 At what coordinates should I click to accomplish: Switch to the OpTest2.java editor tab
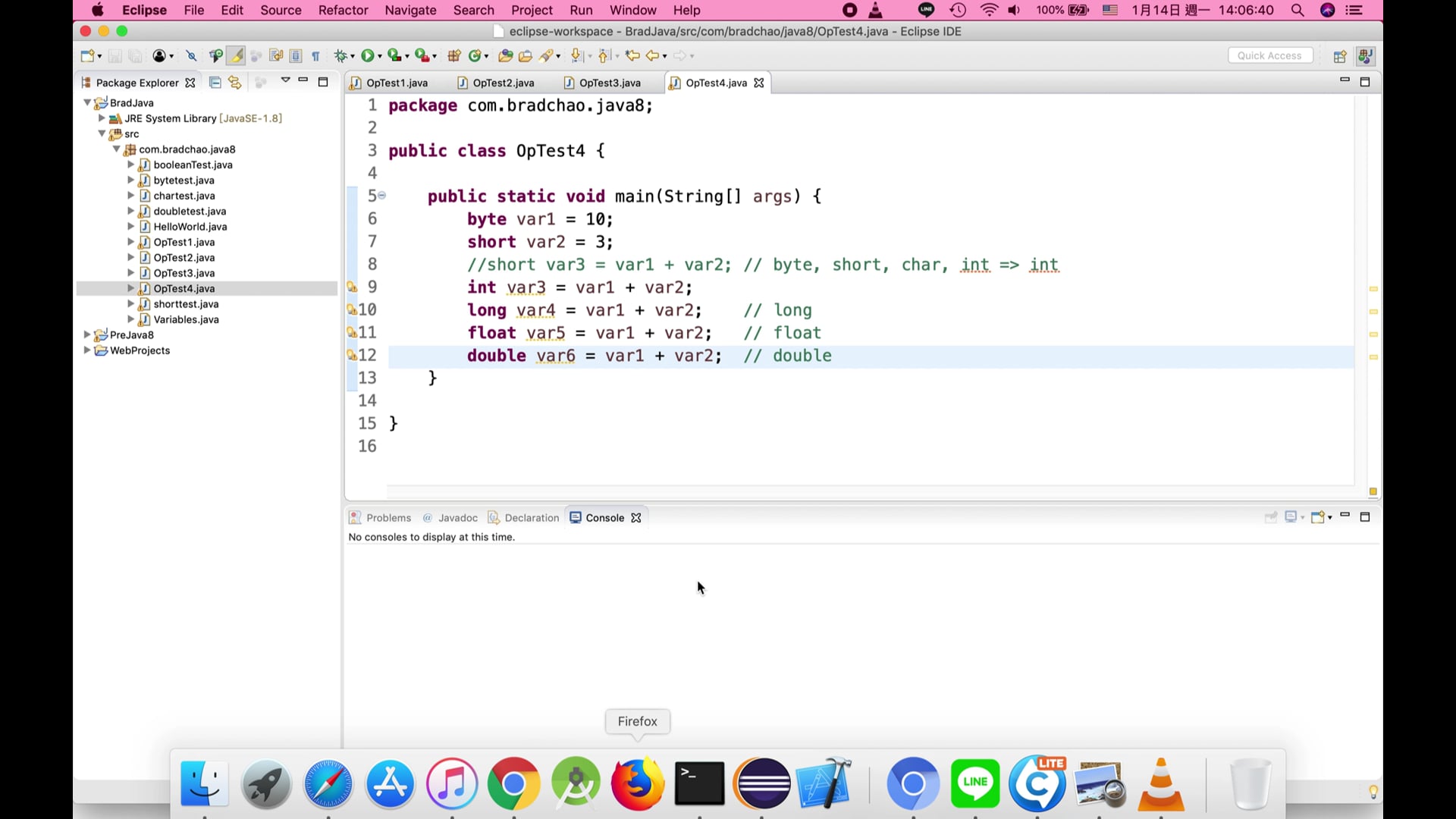coord(503,83)
